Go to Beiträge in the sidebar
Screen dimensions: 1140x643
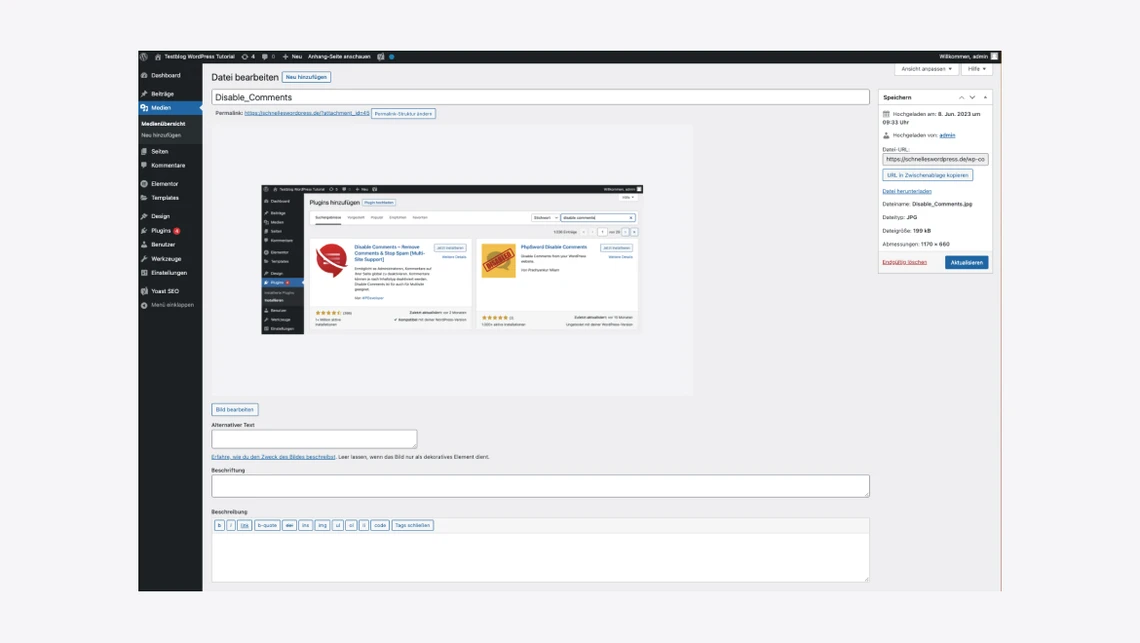162,94
